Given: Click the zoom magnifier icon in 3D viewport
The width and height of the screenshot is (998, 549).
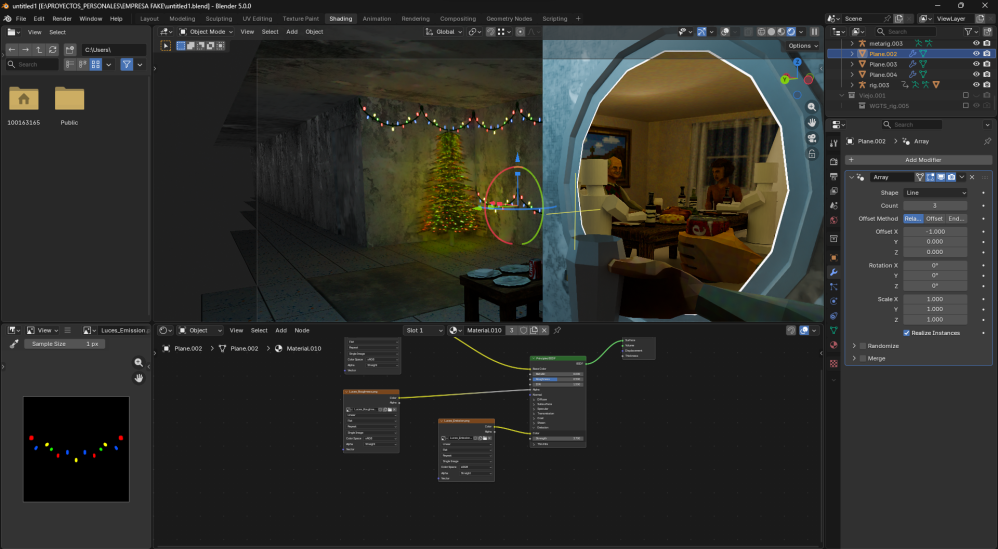Looking at the screenshot, I should (812, 107).
